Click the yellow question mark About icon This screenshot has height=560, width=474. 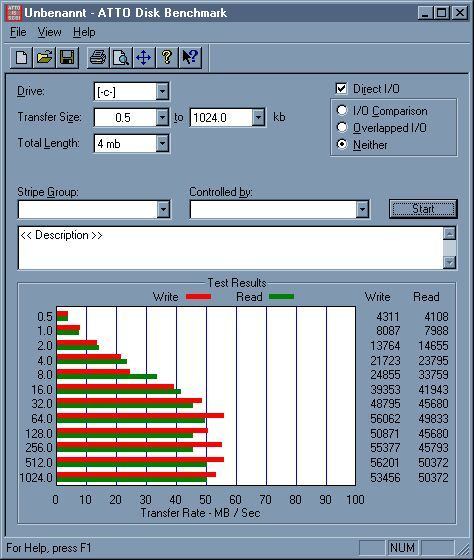click(x=166, y=57)
